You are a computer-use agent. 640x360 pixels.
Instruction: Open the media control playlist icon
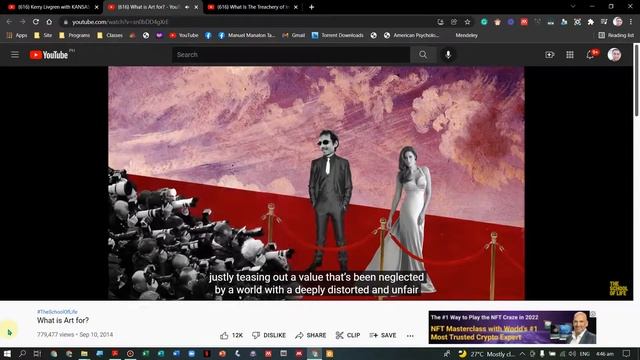604,22
